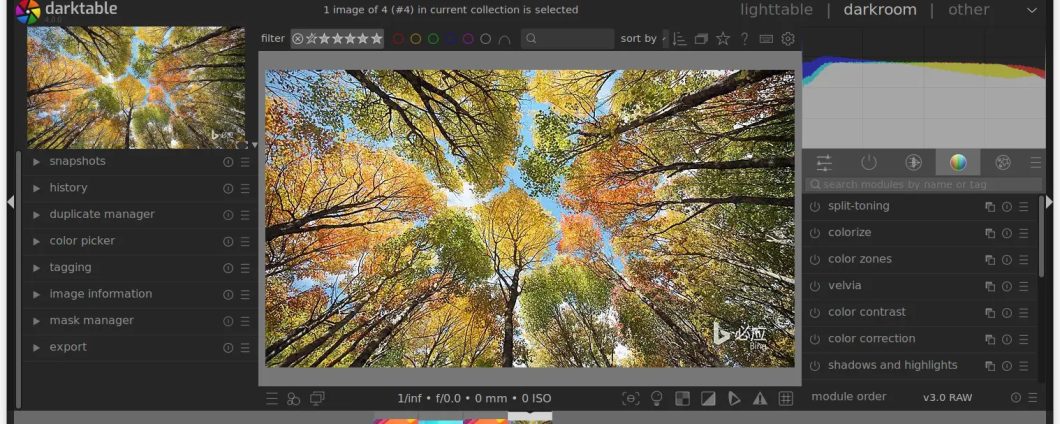This screenshot has height=424, width=1060.
Task: Toggle the raw overexposed indicator
Action: click(x=682, y=398)
